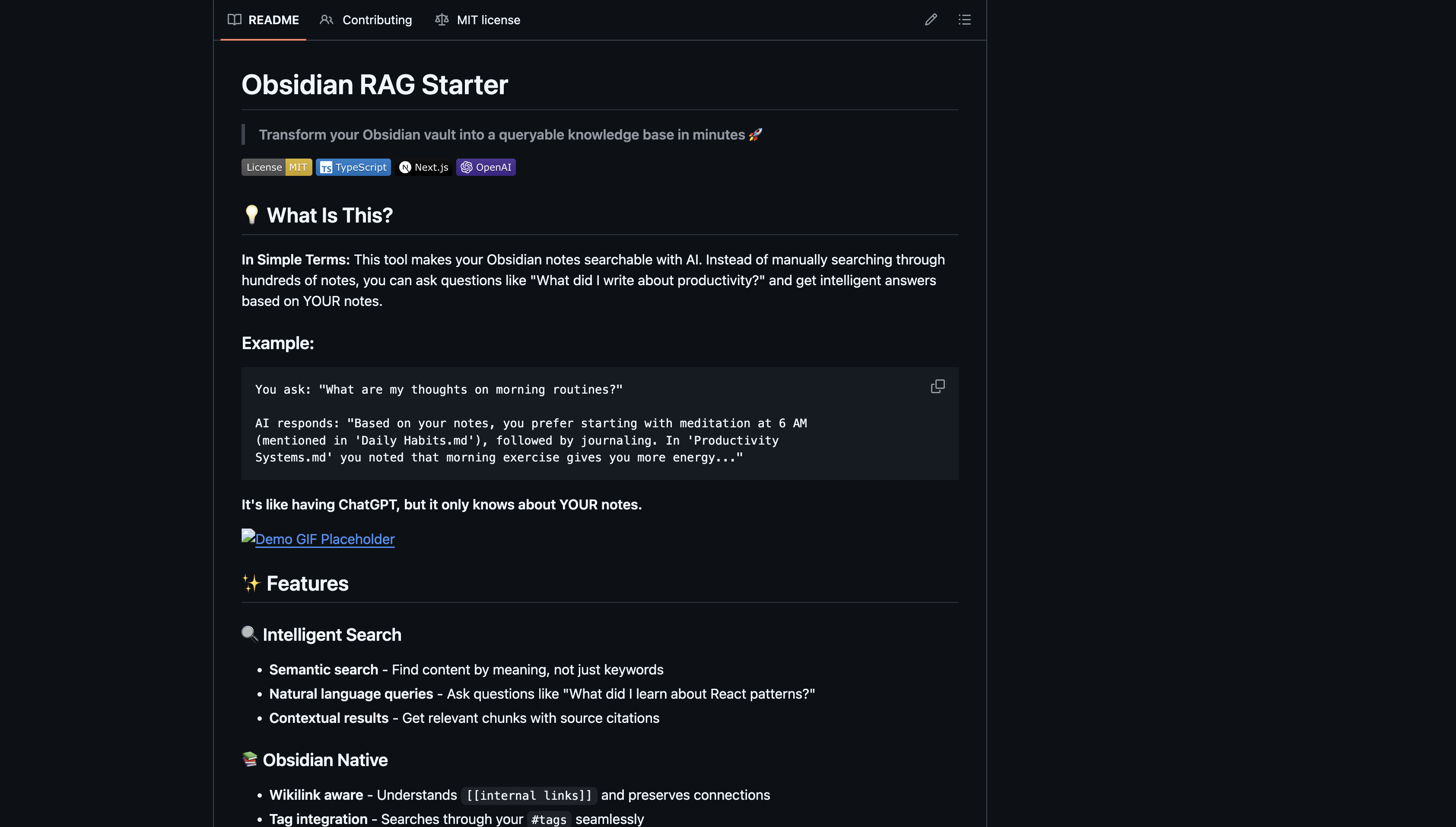The width and height of the screenshot is (1456, 827).
Task: Click the scales icon beside MIT license
Action: (x=442, y=19)
